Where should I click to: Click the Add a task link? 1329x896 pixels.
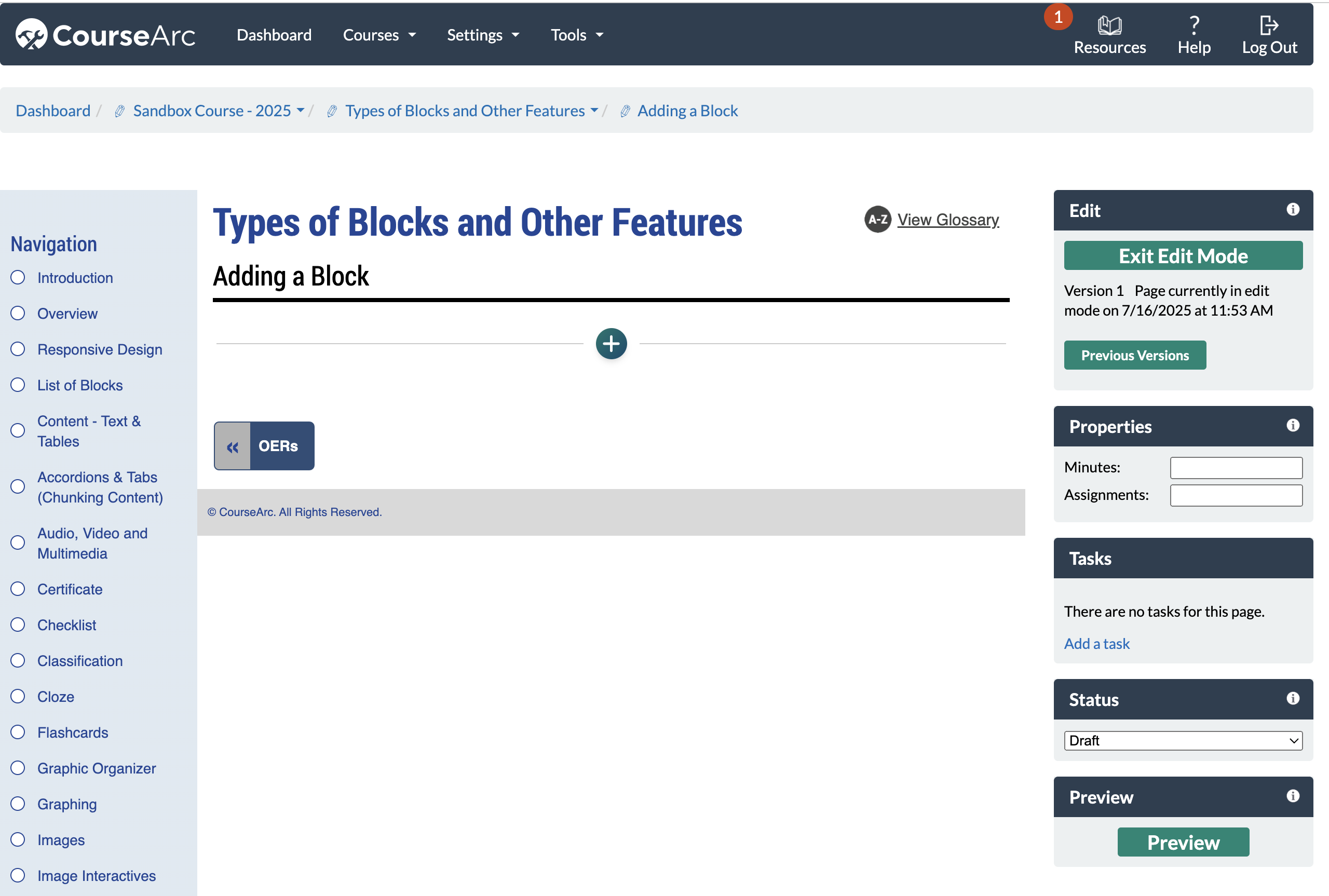[1096, 643]
